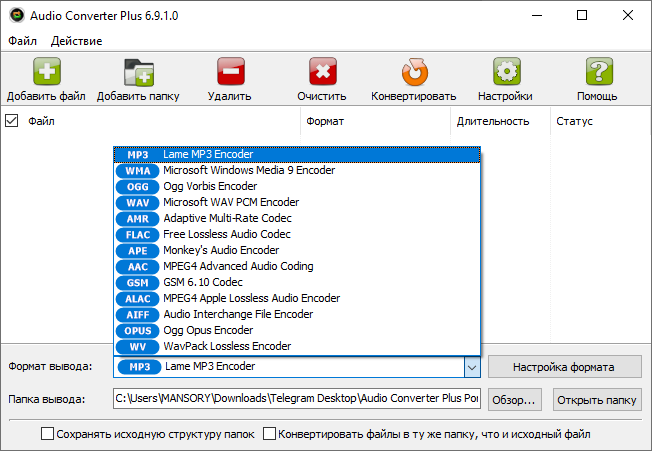Select Ogg Vorbis Encoder option

pos(297,187)
